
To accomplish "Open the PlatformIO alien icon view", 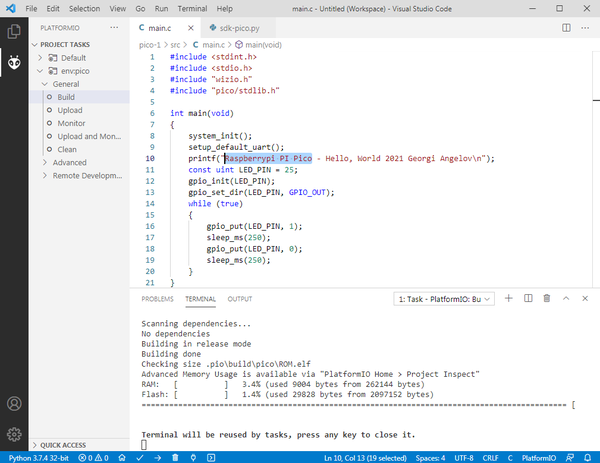I will coord(14,62).
